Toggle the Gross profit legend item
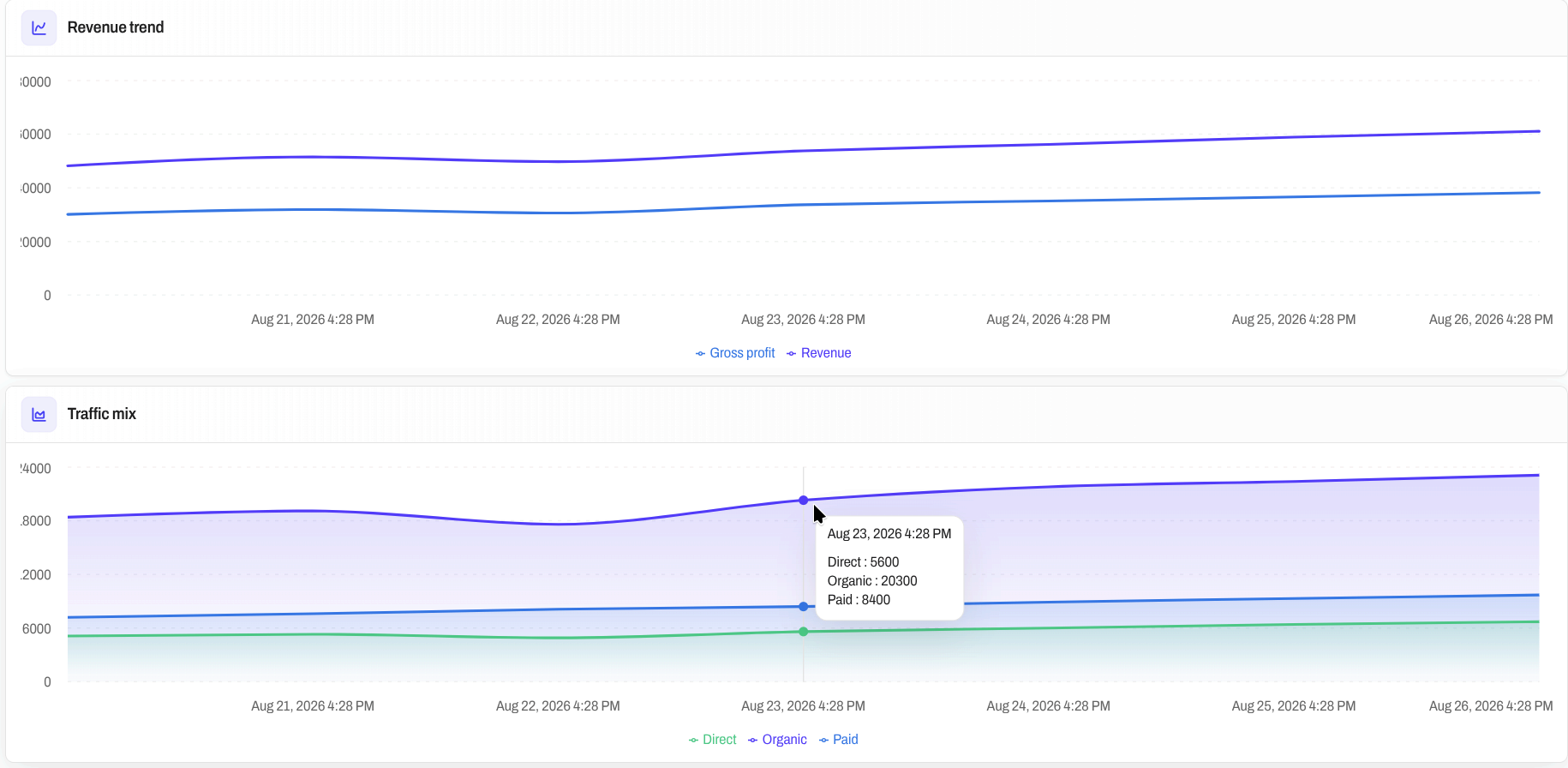The height and width of the screenshot is (768, 1568). [x=735, y=353]
